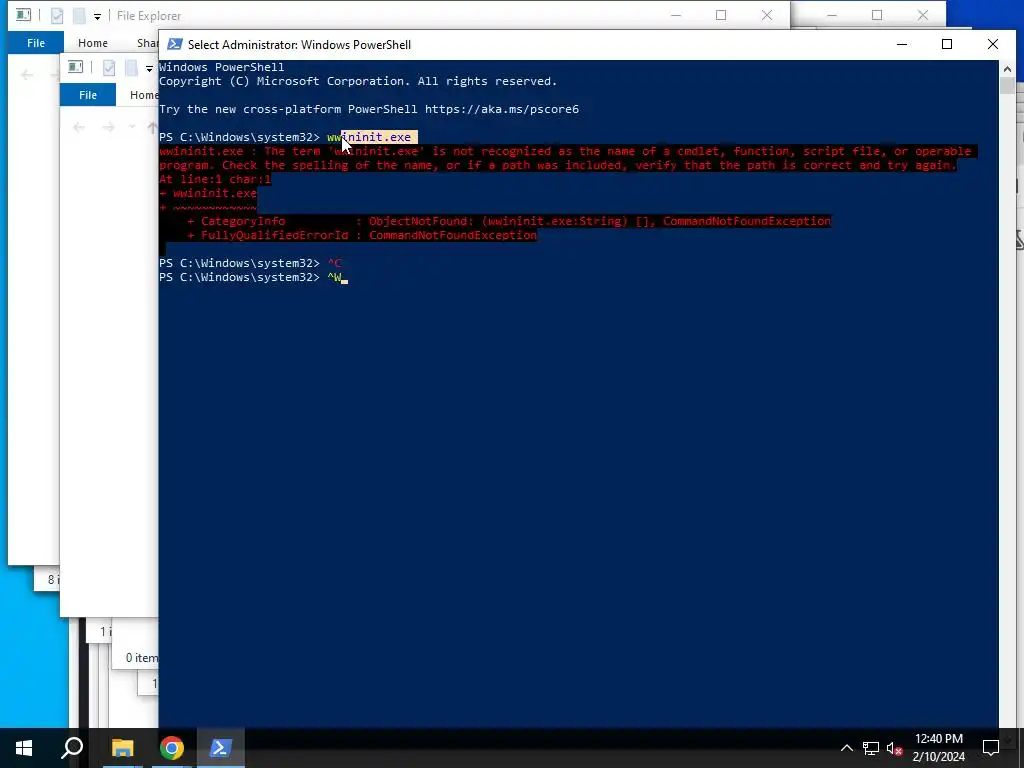Click Properties quick-access icon in second Explorer window
The height and width of the screenshot is (768, 1024).
(109, 67)
